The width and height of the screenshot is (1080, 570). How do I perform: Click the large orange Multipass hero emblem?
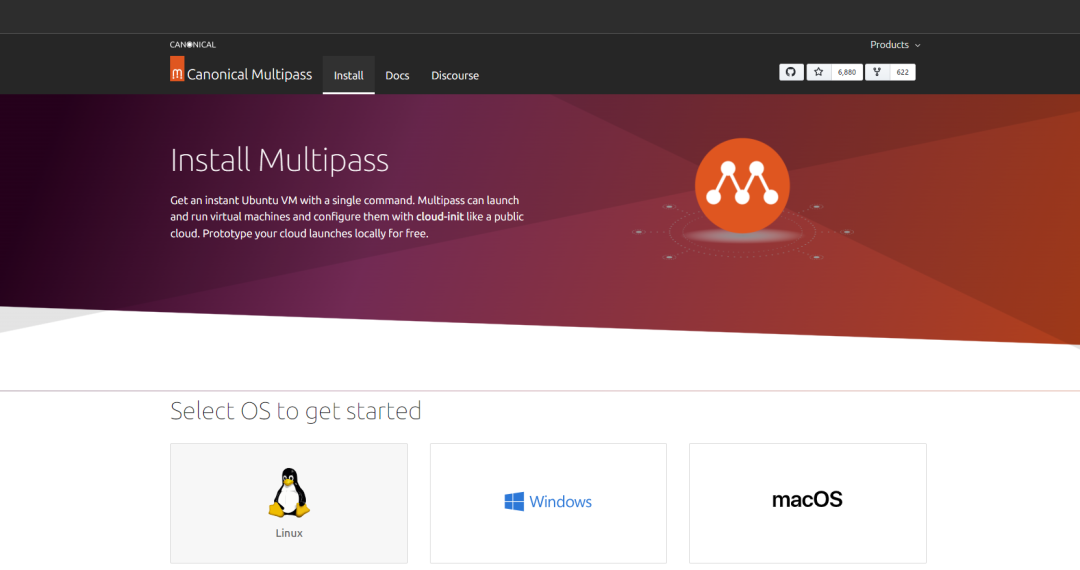[x=742, y=185]
